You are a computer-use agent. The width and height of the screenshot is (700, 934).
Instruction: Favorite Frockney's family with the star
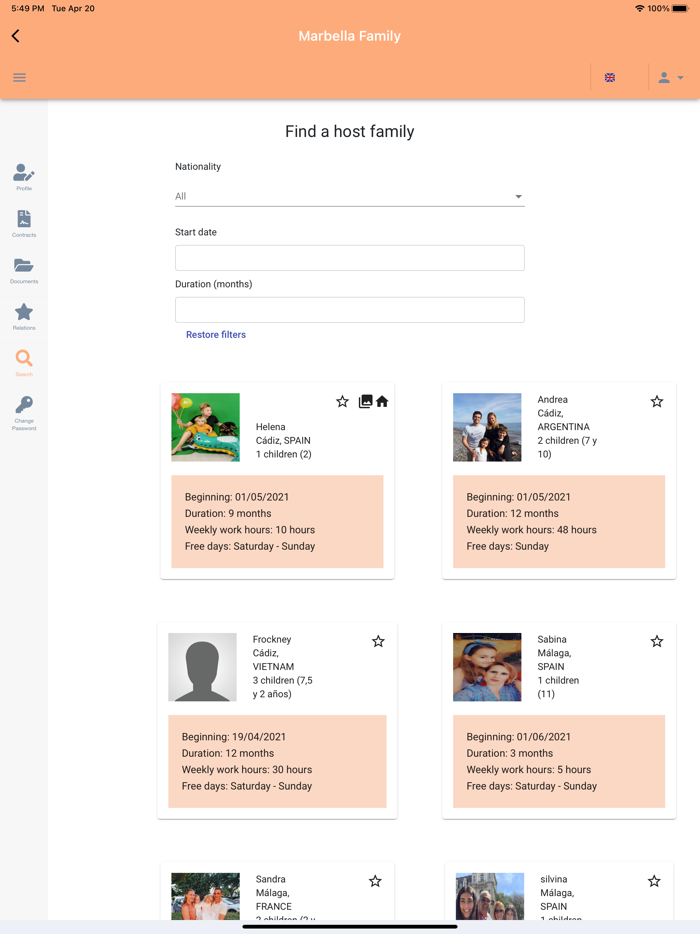pyautogui.click(x=378, y=642)
